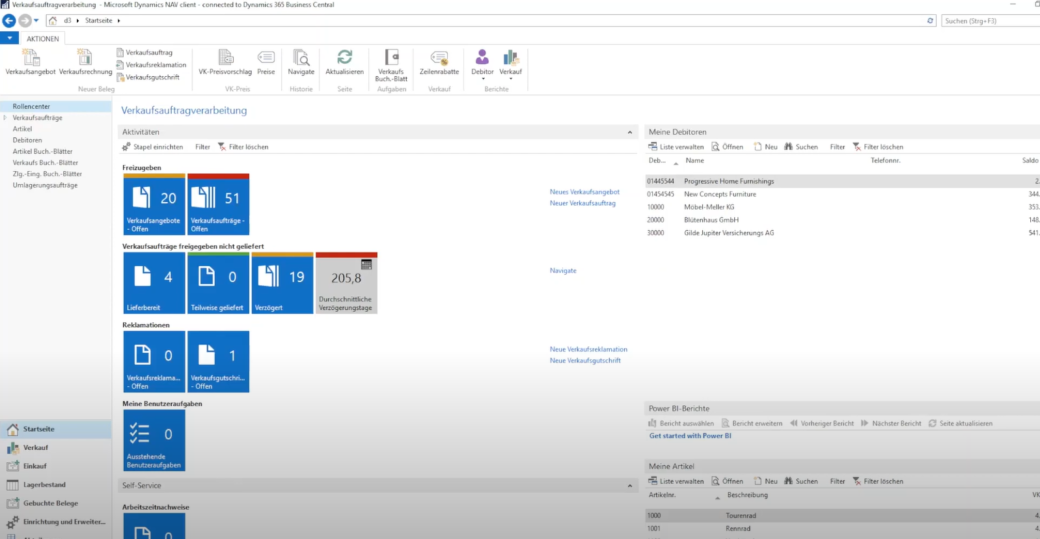Switch to the Einkauf navigation menu
The image size is (1040, 539).
click(x=56, y=466)
